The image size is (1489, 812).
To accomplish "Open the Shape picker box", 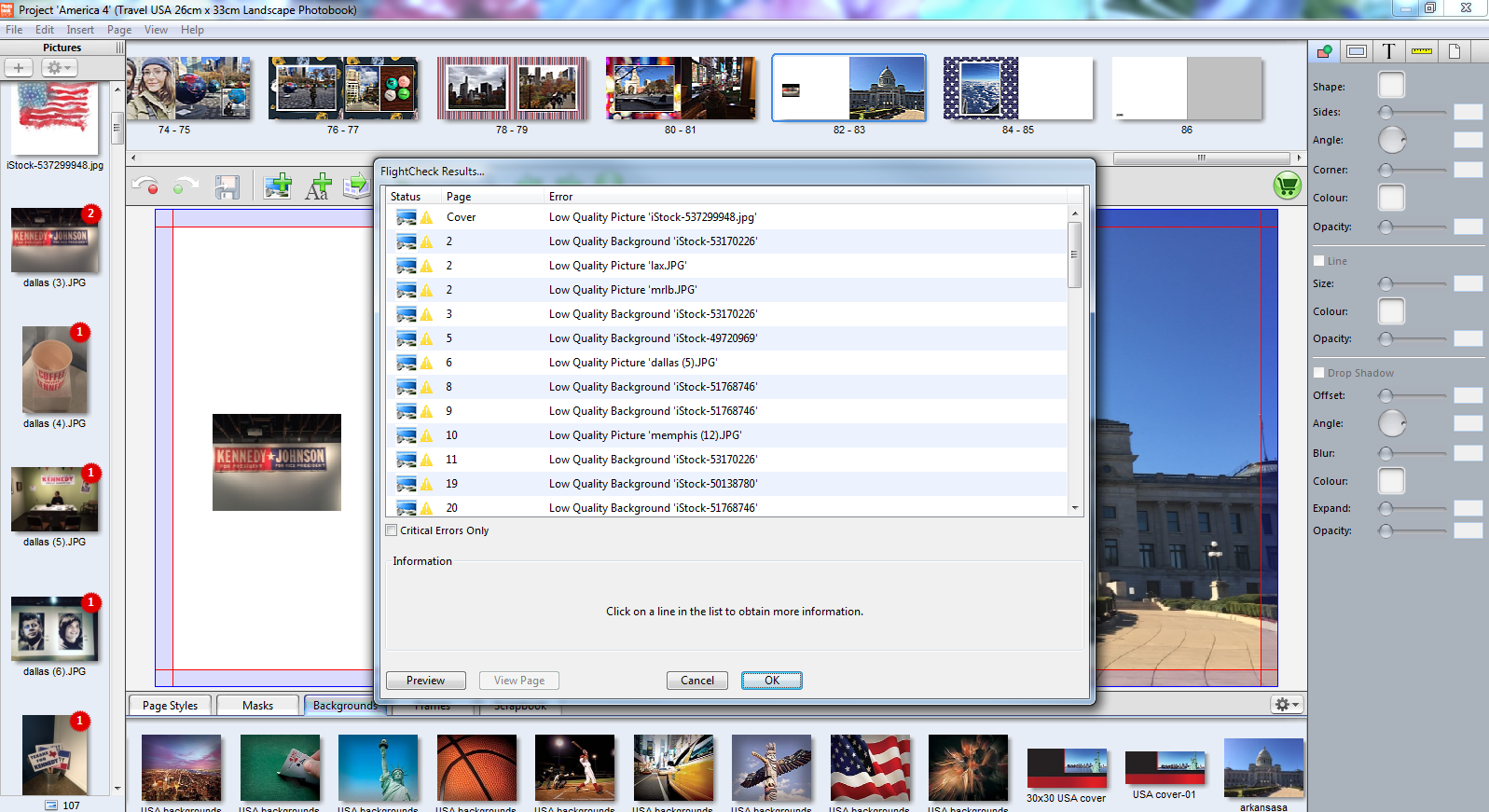I will tap(1391, 86).
